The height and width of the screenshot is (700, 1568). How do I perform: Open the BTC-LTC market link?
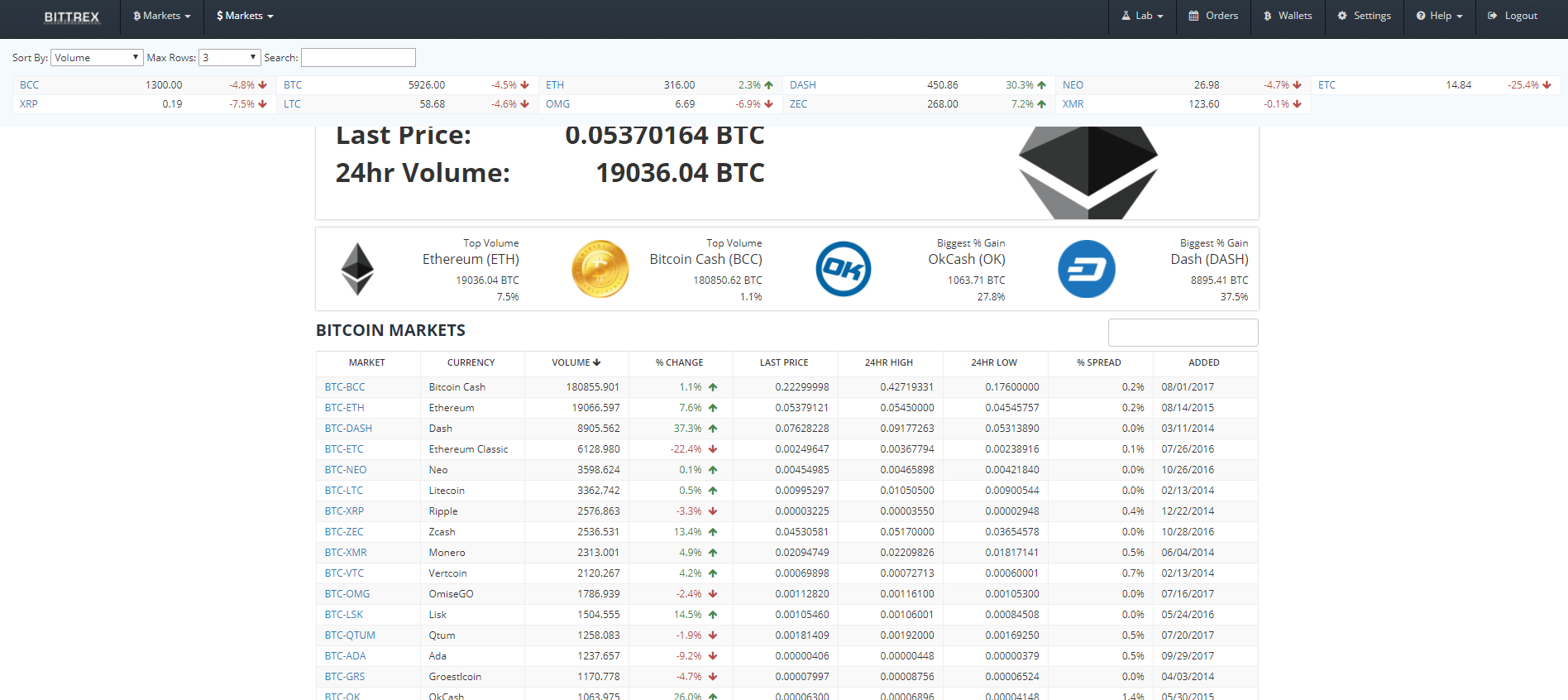pos(344,491)
